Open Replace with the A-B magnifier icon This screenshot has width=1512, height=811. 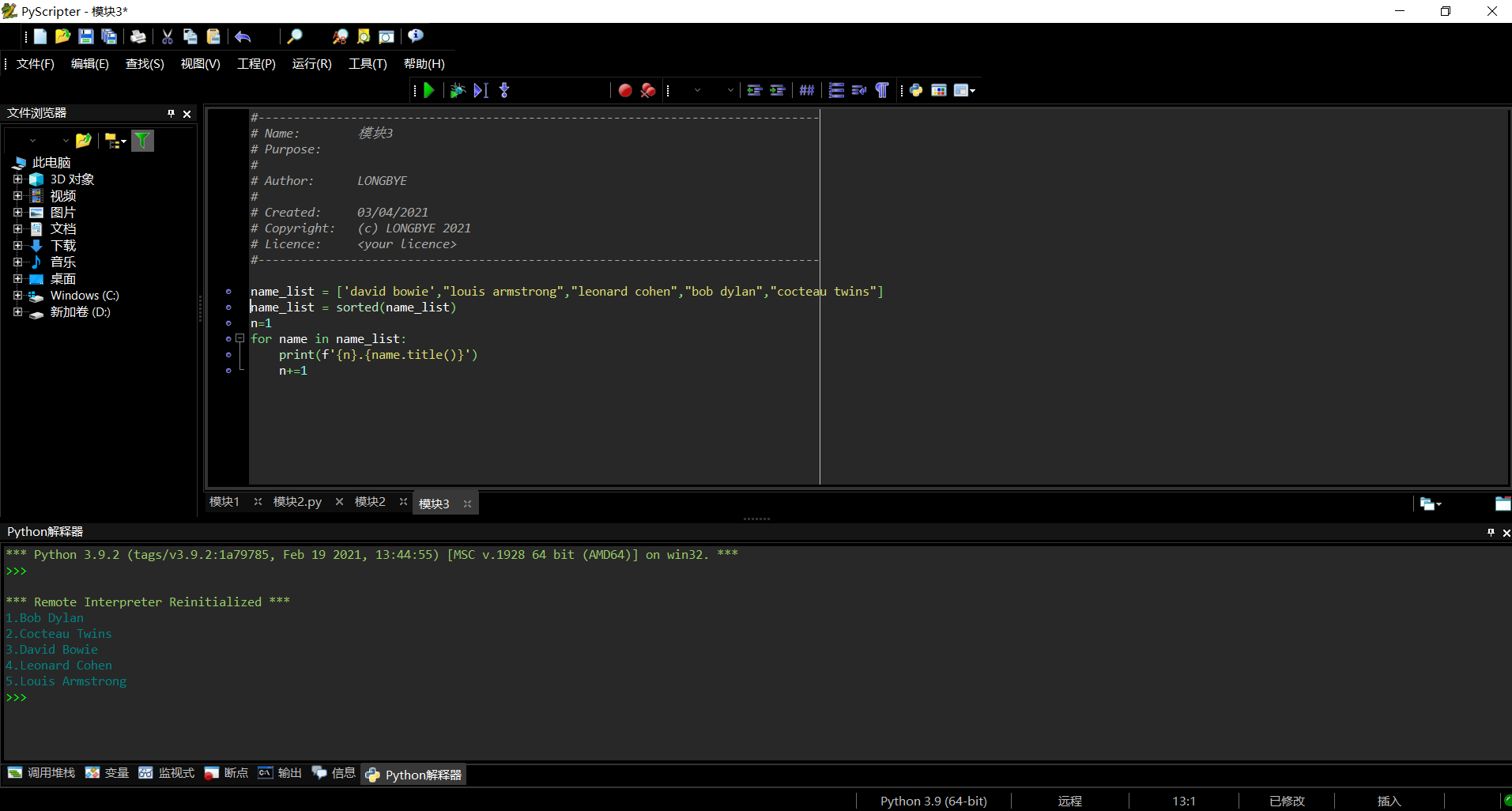[x=340, y=36]
